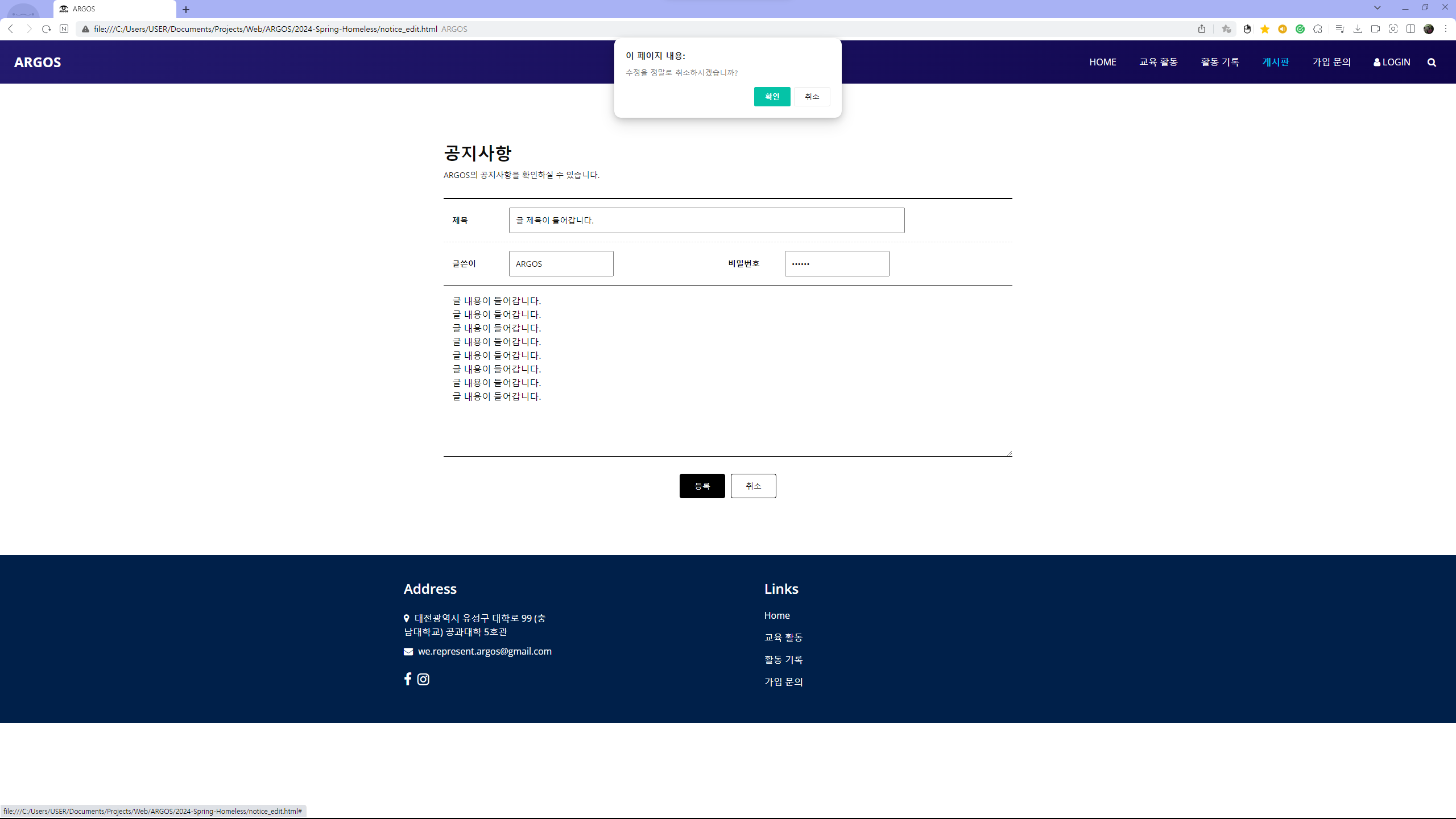The width and height of the screenshot is (1456, 819).
Task: Reload the page with the refresh icon
Action: pyautogui.click(x=47, y=29)
